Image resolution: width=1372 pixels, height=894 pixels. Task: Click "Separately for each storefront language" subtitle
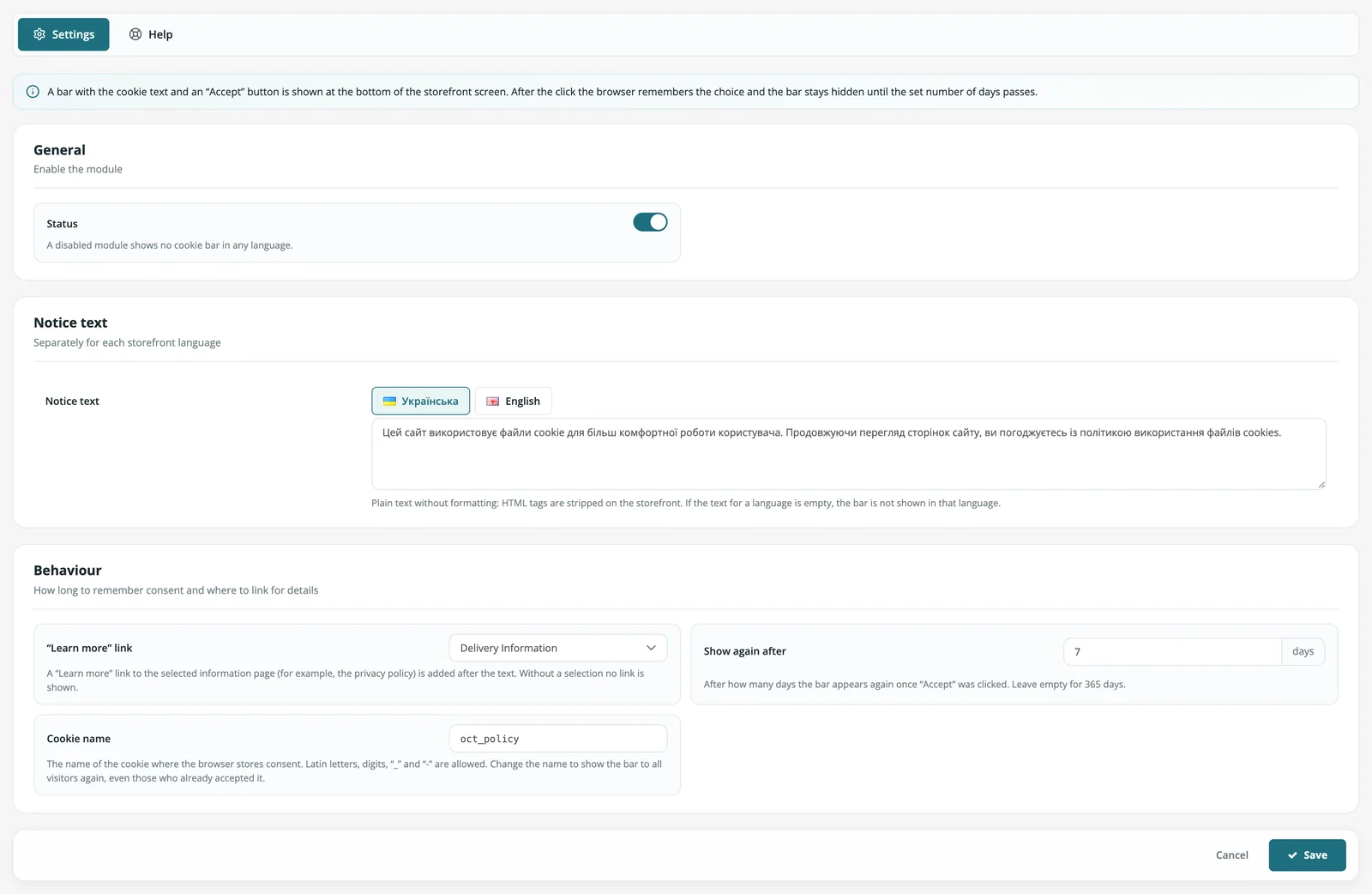point(127,342)
